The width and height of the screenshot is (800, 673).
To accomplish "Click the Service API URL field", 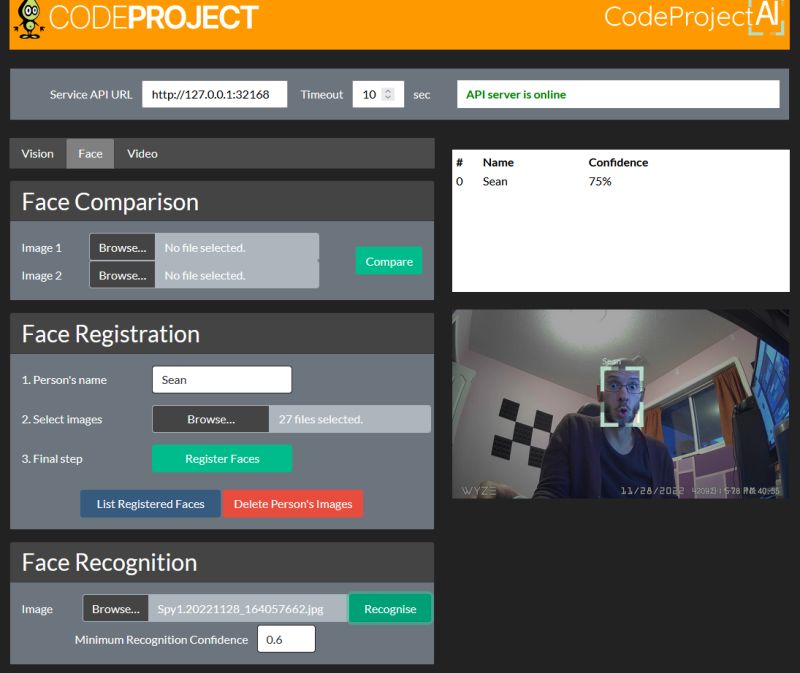I will [213, 94].
